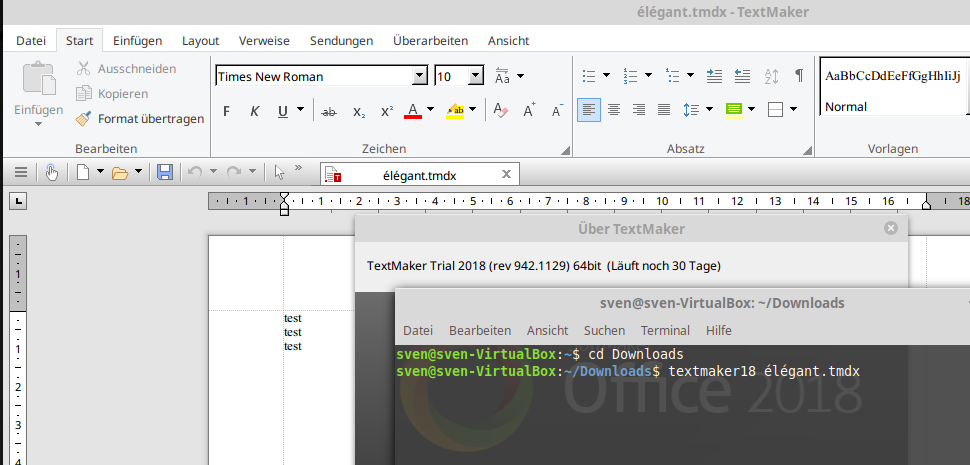Viewport: 970px width, 465px height.
Task: Decrease font size with A- icon
Action: (x=557, y=111)
